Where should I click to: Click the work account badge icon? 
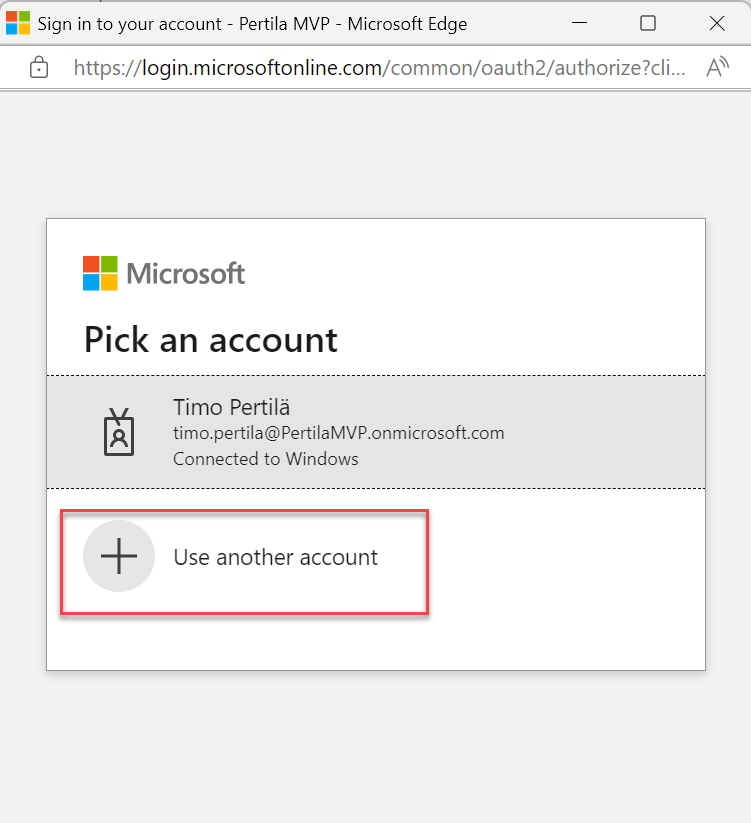[119, 433]
